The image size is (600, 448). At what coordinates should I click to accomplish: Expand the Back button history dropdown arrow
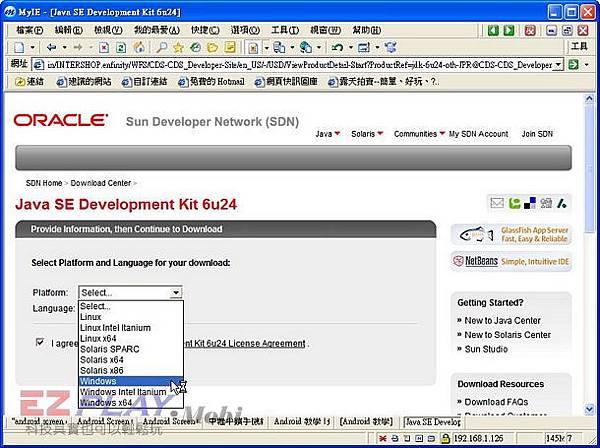point(64,47)
